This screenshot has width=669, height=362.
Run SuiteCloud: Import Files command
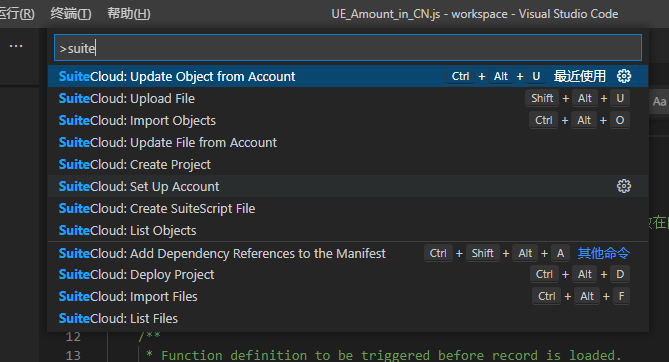click(348, 296)
